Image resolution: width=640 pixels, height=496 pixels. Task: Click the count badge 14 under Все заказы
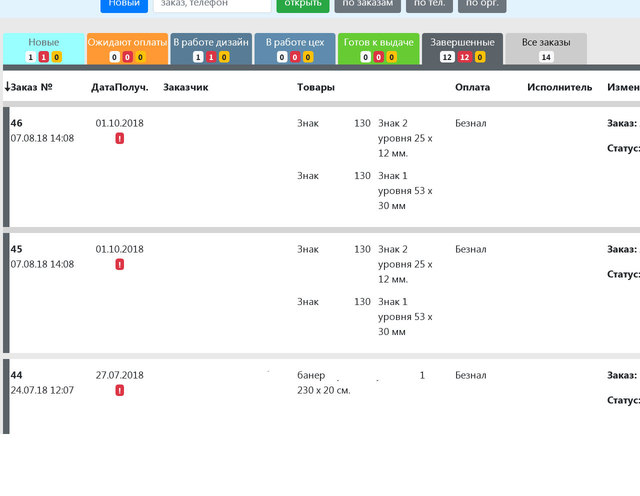(x=546, y=57)
